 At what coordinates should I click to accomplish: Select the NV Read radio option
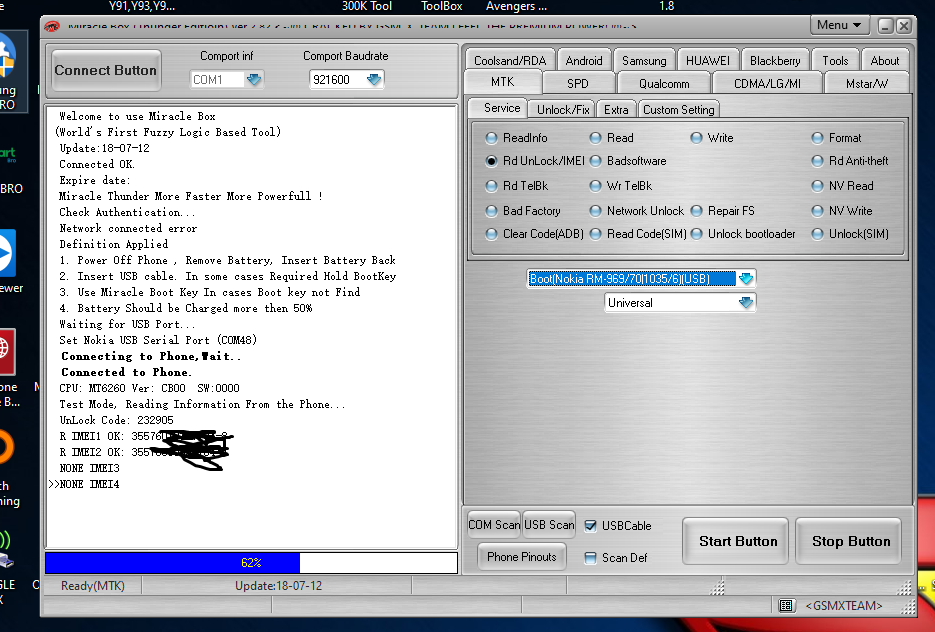click(818, 186)
